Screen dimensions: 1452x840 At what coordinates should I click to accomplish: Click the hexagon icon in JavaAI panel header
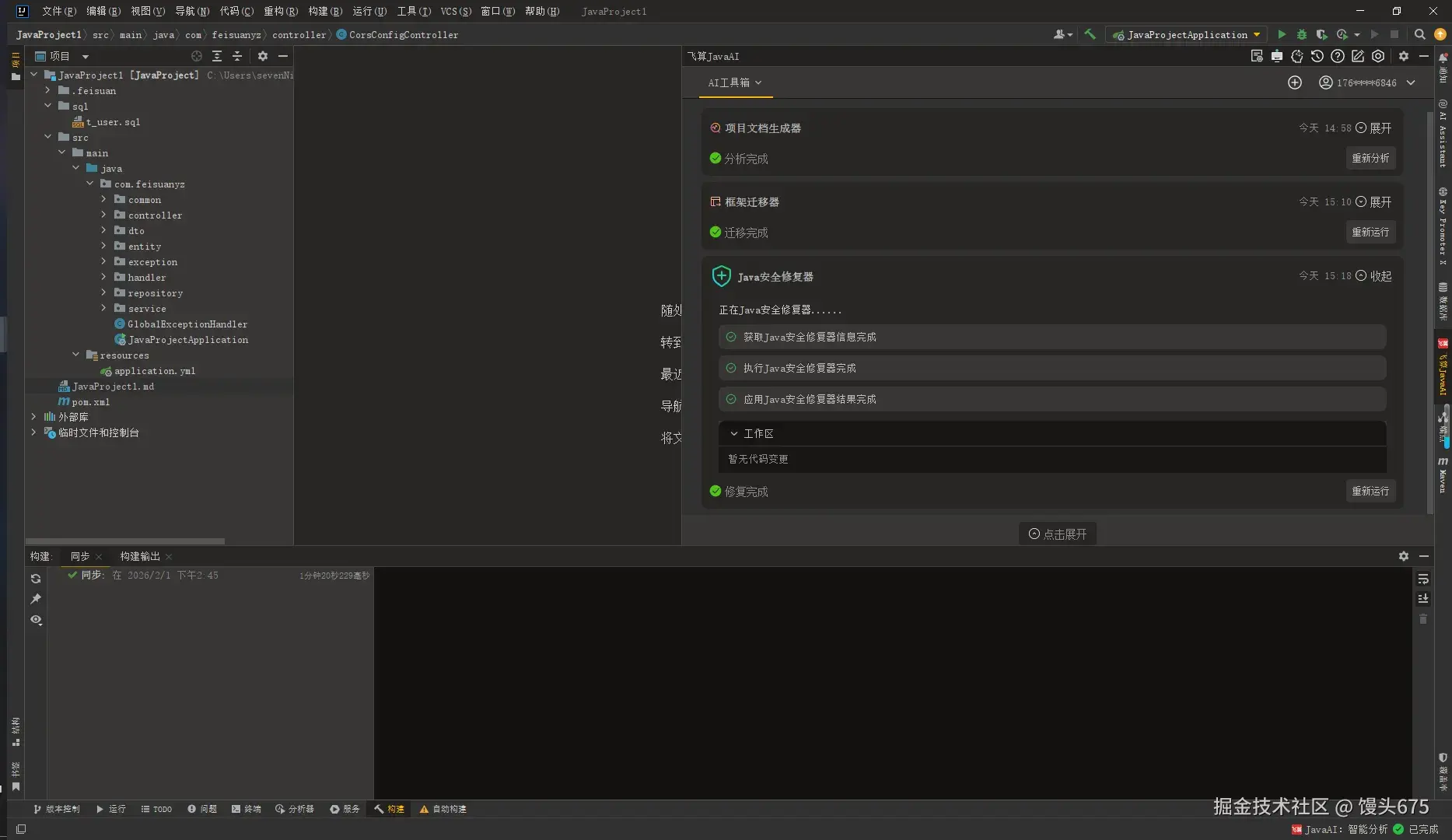point(1378,56)
